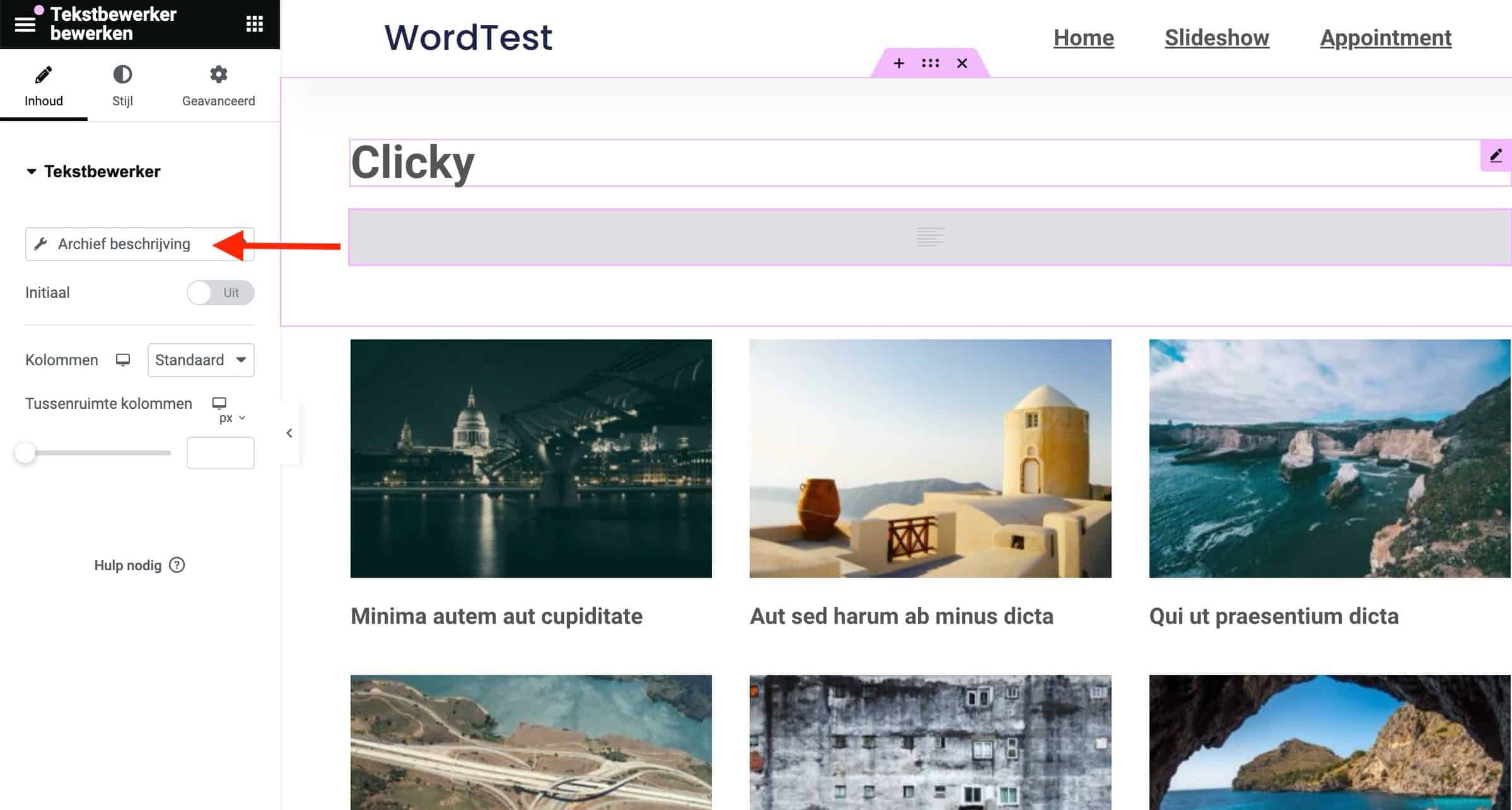Open the Kolommen dropdown menu
This screenshot has height=810, width=1512.
pos(201,360)
